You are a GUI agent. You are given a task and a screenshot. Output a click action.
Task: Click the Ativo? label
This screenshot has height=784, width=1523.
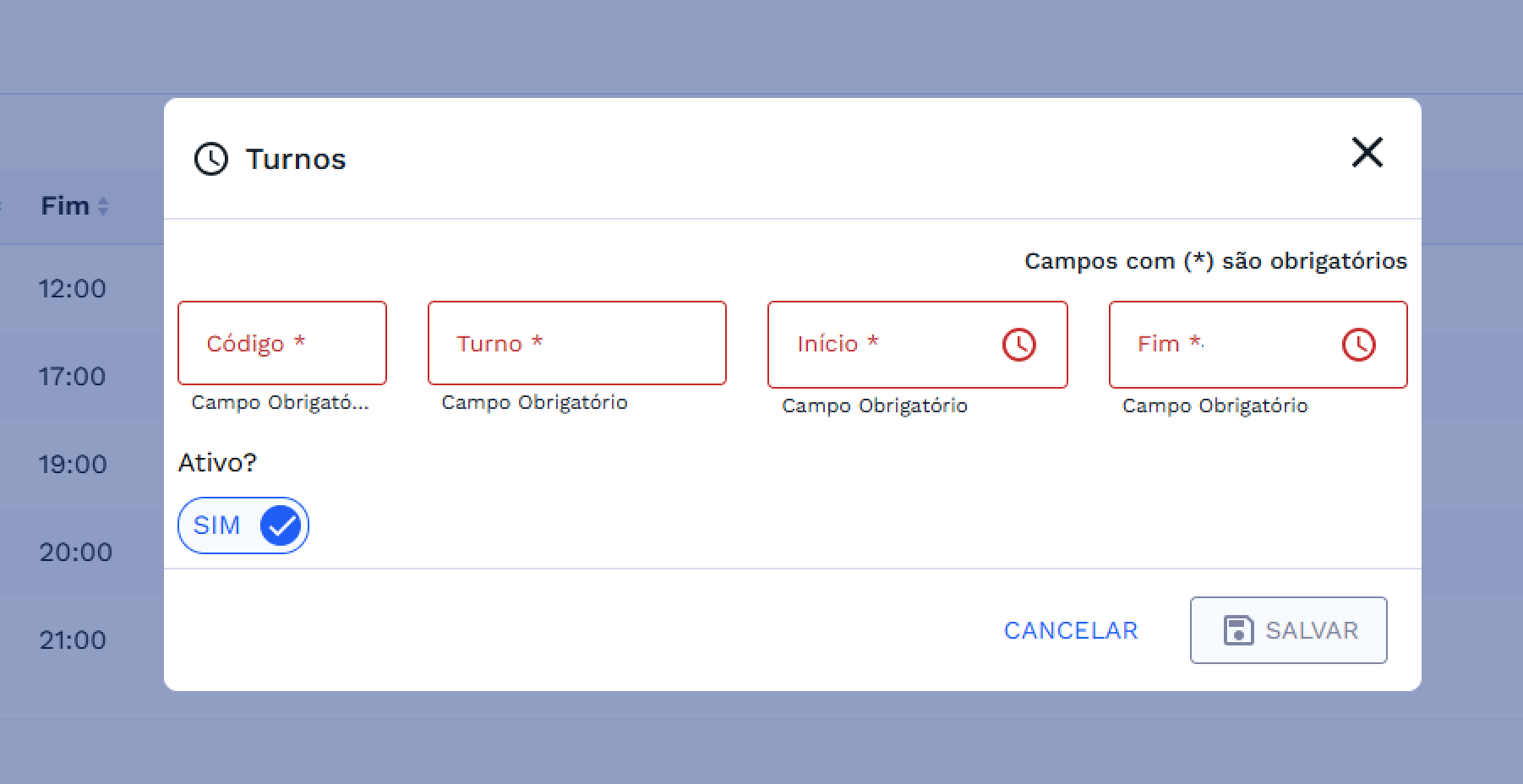(x=217, y=463)
